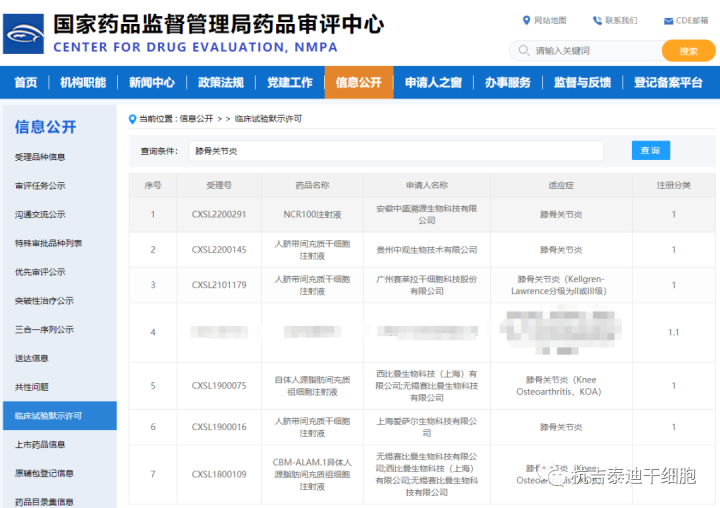Open the CDE邮箱 link
Viewport: 720px width, 508px height.
click(x=692, y=20)
